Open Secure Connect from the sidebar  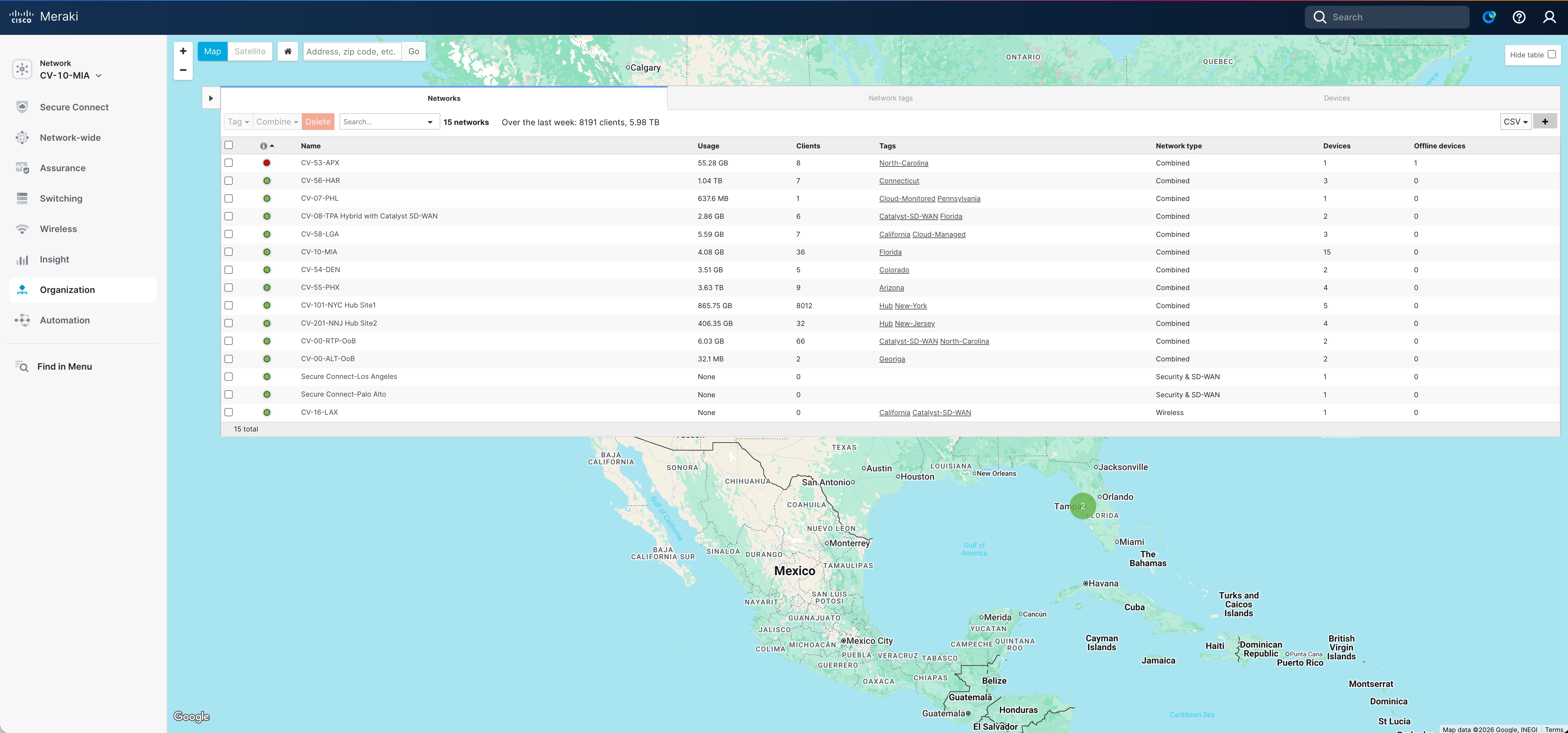[74, 107]
